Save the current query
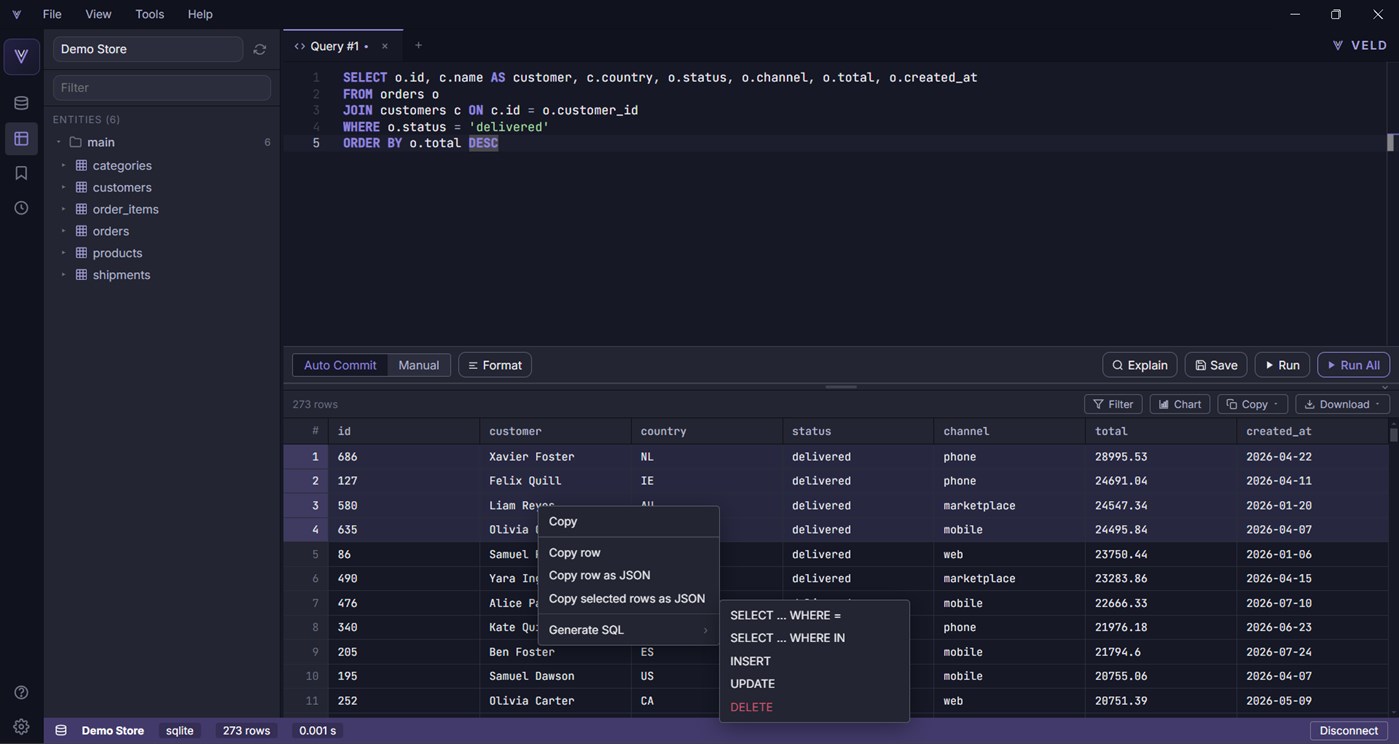The image size is (1399, 744). 1216,365
